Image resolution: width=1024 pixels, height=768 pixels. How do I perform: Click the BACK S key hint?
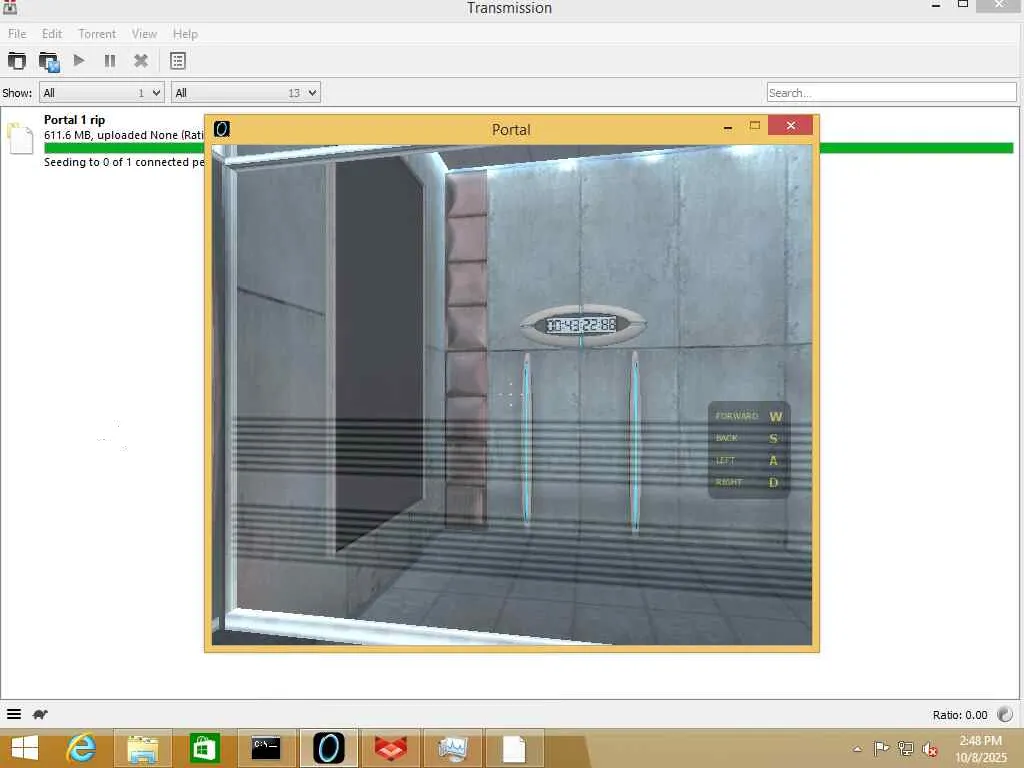[748, 438]
